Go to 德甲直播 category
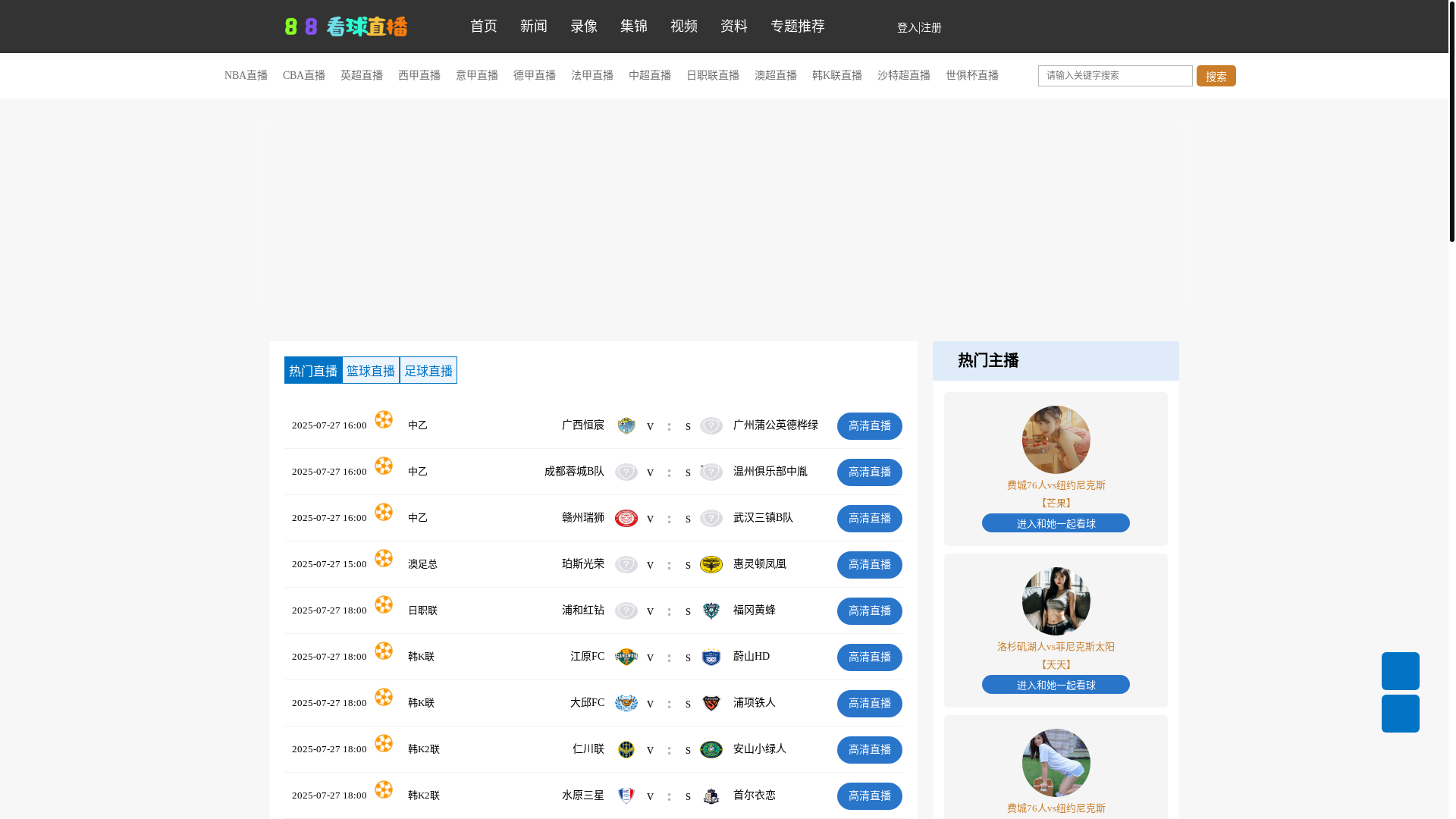 pyautogui.click(x=535, y=75)
